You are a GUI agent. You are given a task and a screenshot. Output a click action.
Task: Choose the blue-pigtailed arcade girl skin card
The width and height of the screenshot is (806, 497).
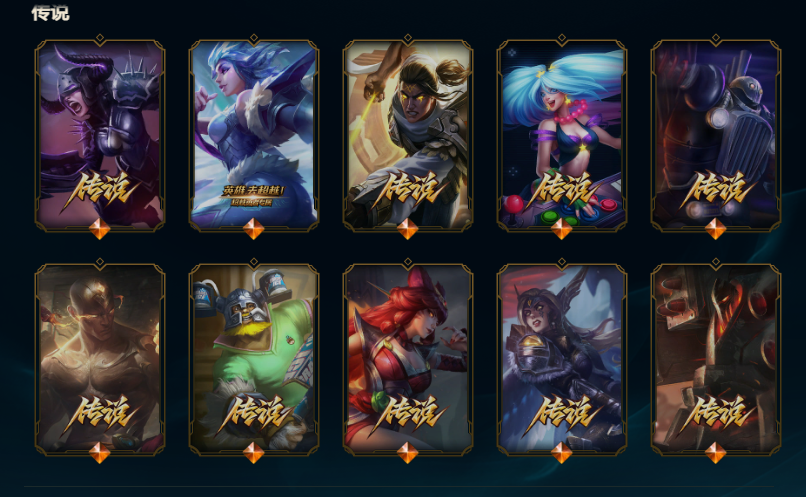pos(562,135)
